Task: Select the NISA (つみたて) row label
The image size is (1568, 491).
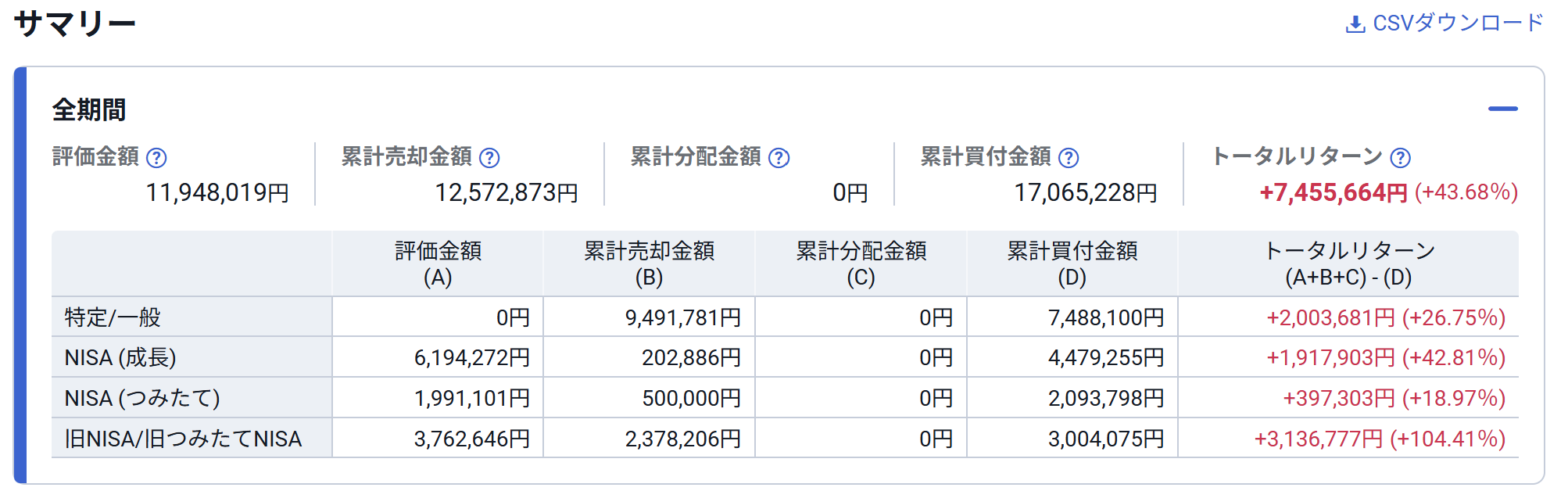Action: 142,399
